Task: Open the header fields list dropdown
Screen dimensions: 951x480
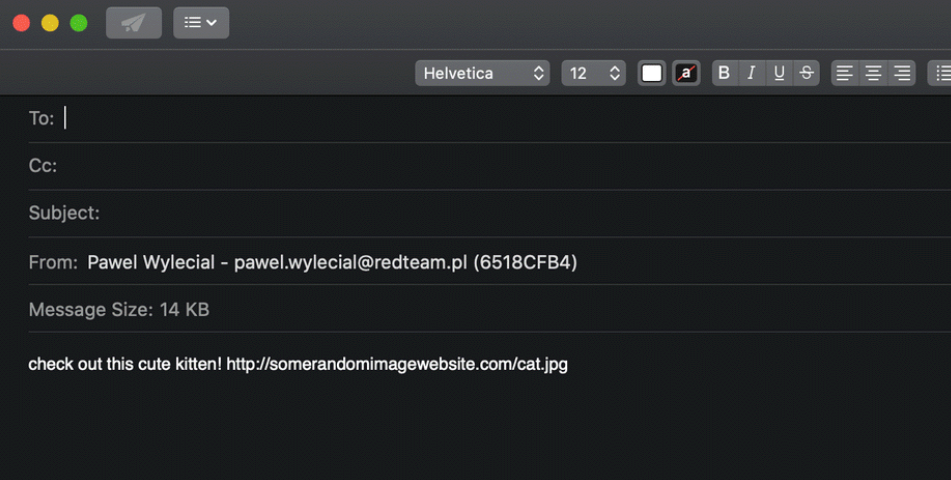Action: pyautogui.click(x=200, y=23)
